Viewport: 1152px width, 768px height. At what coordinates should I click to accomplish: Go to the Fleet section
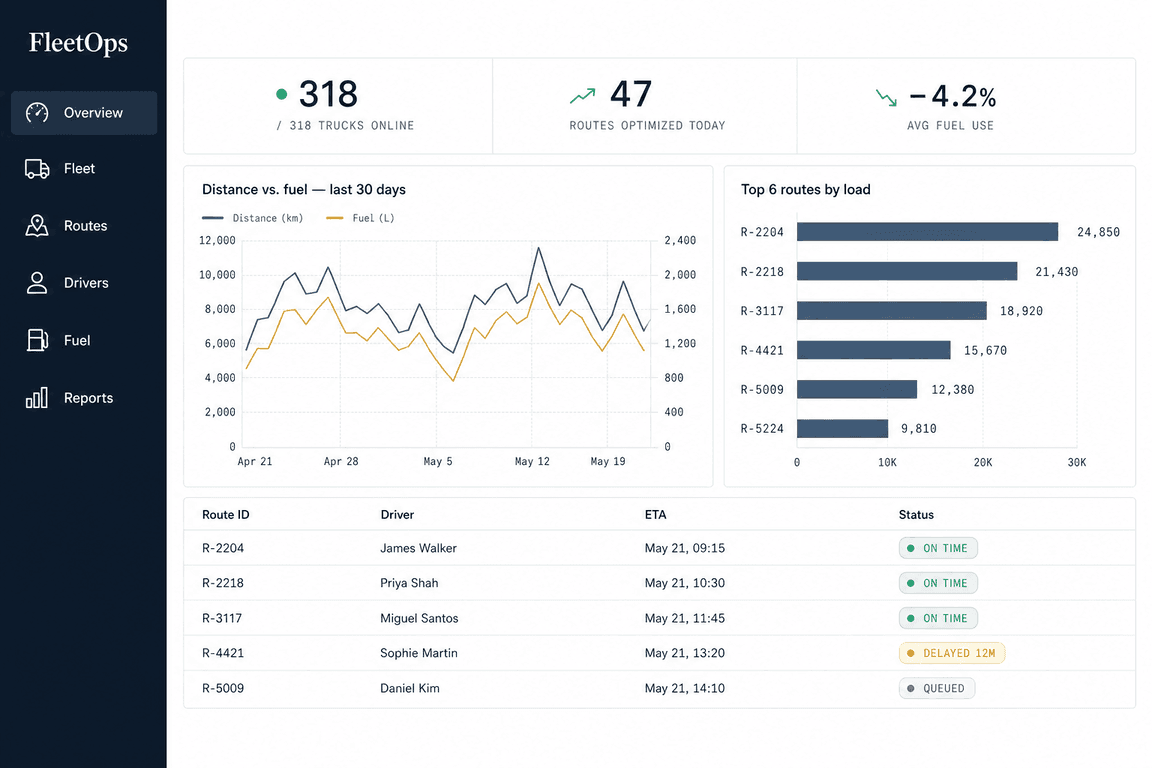point(79,168)
